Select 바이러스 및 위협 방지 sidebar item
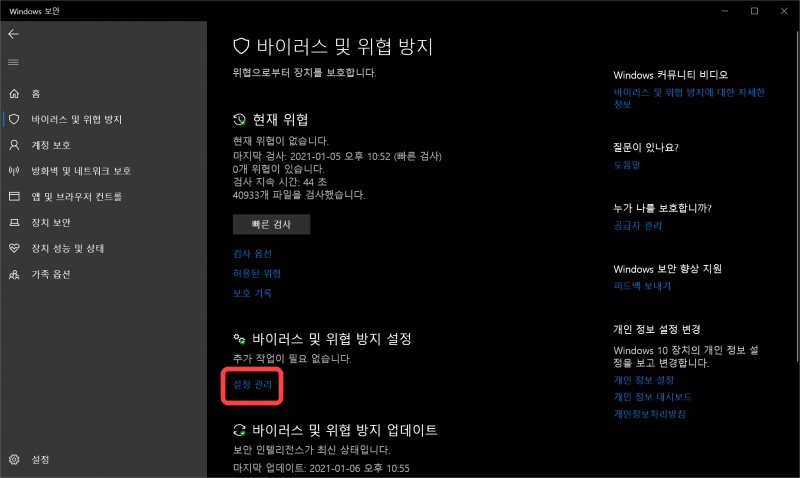This screenshot has width=800, height=478. pyautogui.click(x=103, y=119)
